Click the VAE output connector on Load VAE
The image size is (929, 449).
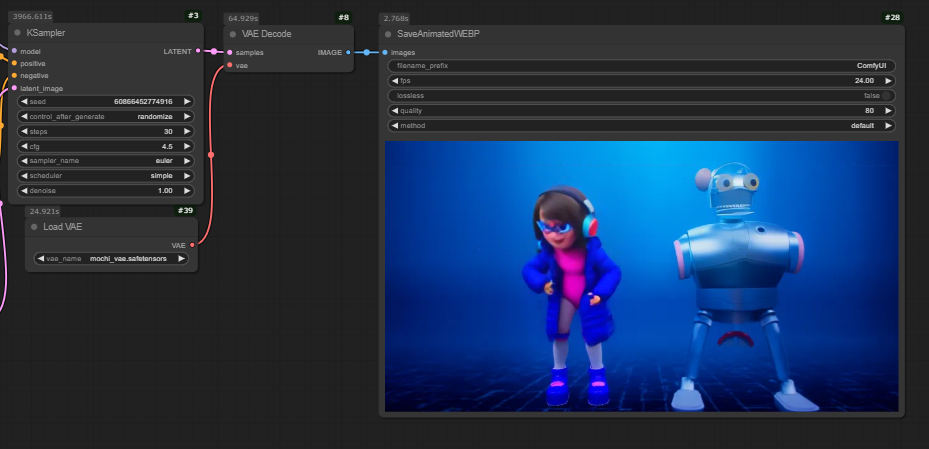coord(192,244)
